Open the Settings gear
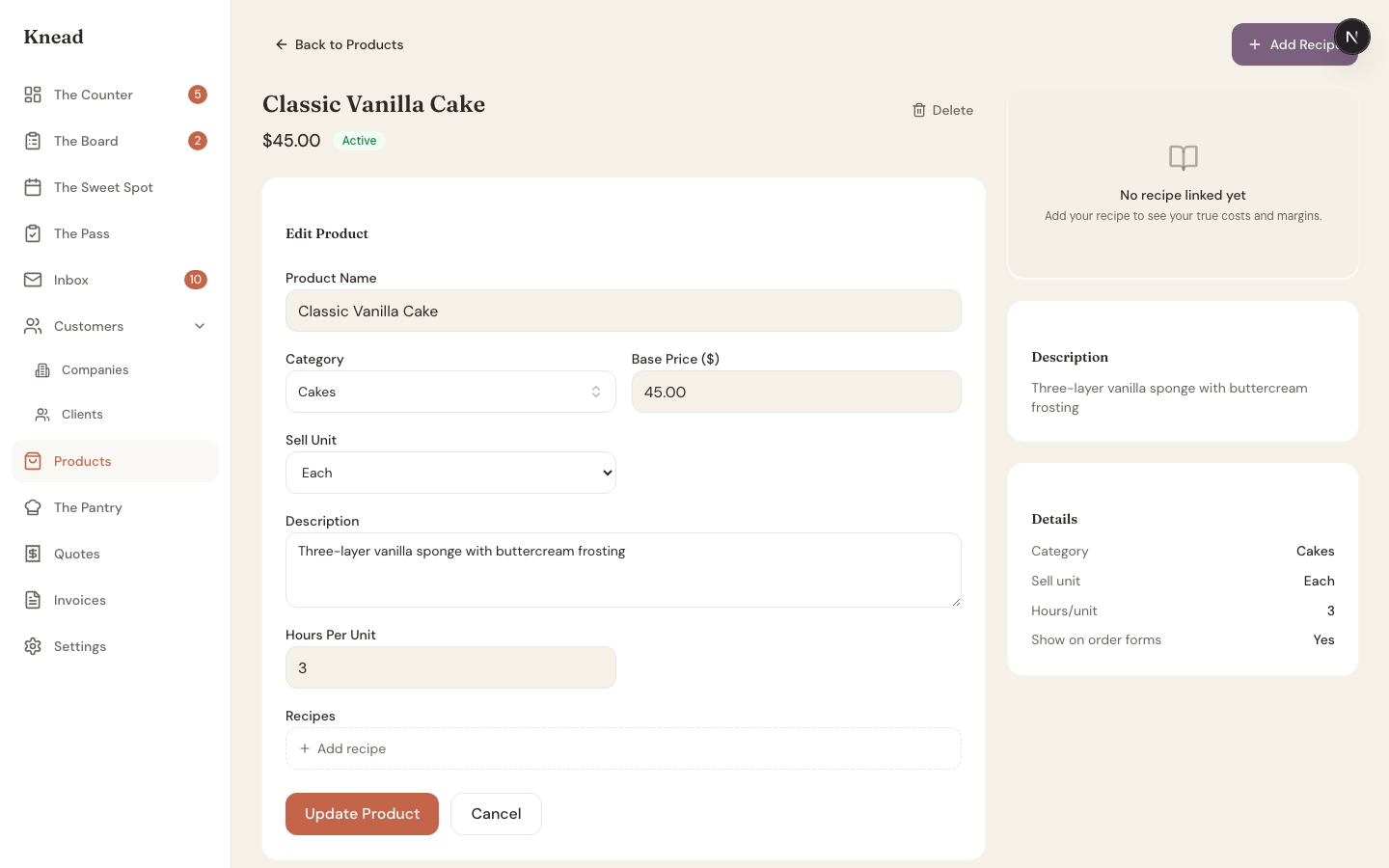Image resolution: width=1389 pixels, height=868 pixels. [x=33, y=646]
